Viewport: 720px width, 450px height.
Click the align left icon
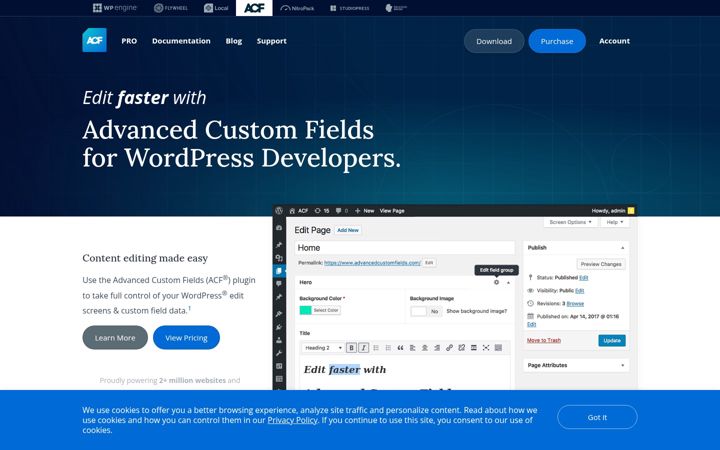click(412, 348)
